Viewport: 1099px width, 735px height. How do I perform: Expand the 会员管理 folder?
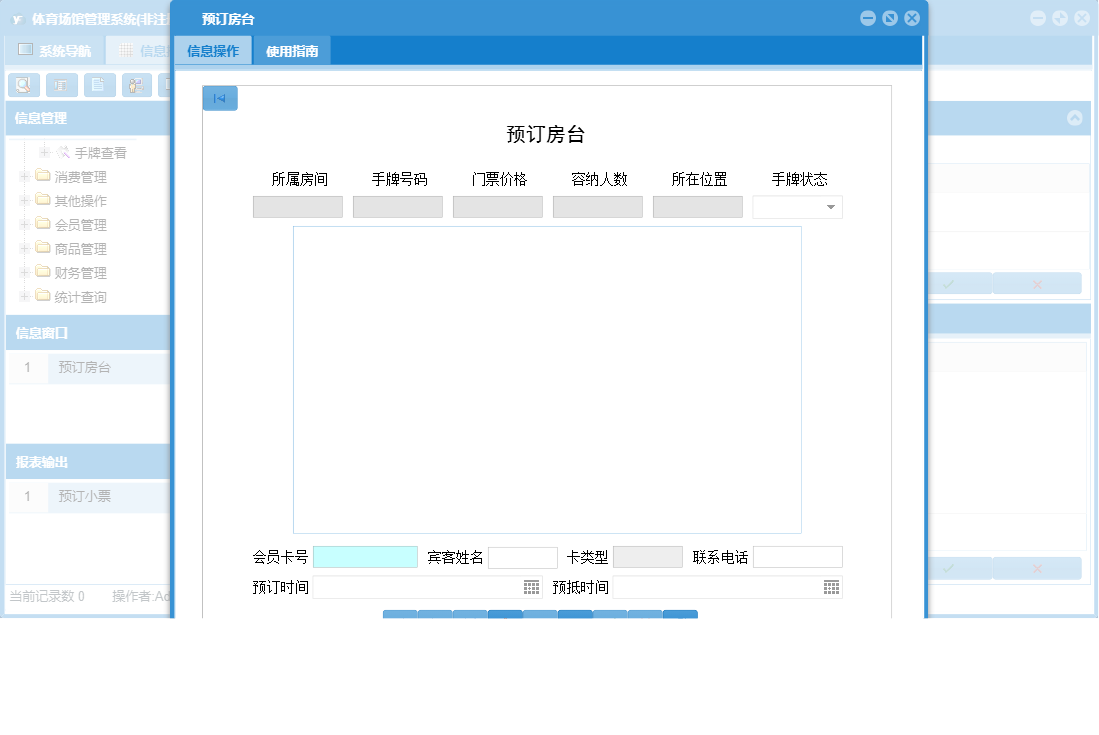(22, 224)
